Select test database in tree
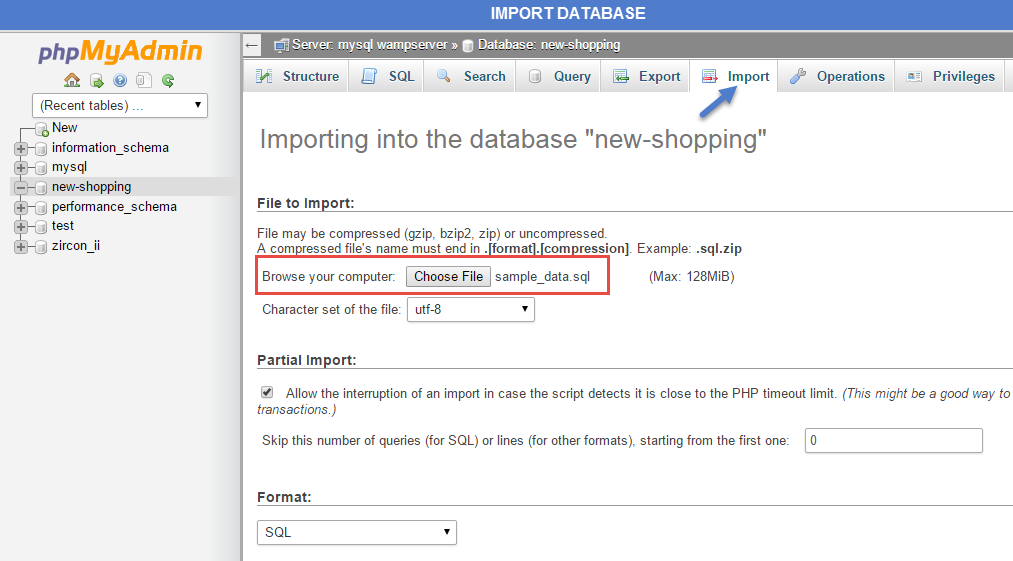This screenshot has width=1013, height=561. coord(63,226)
